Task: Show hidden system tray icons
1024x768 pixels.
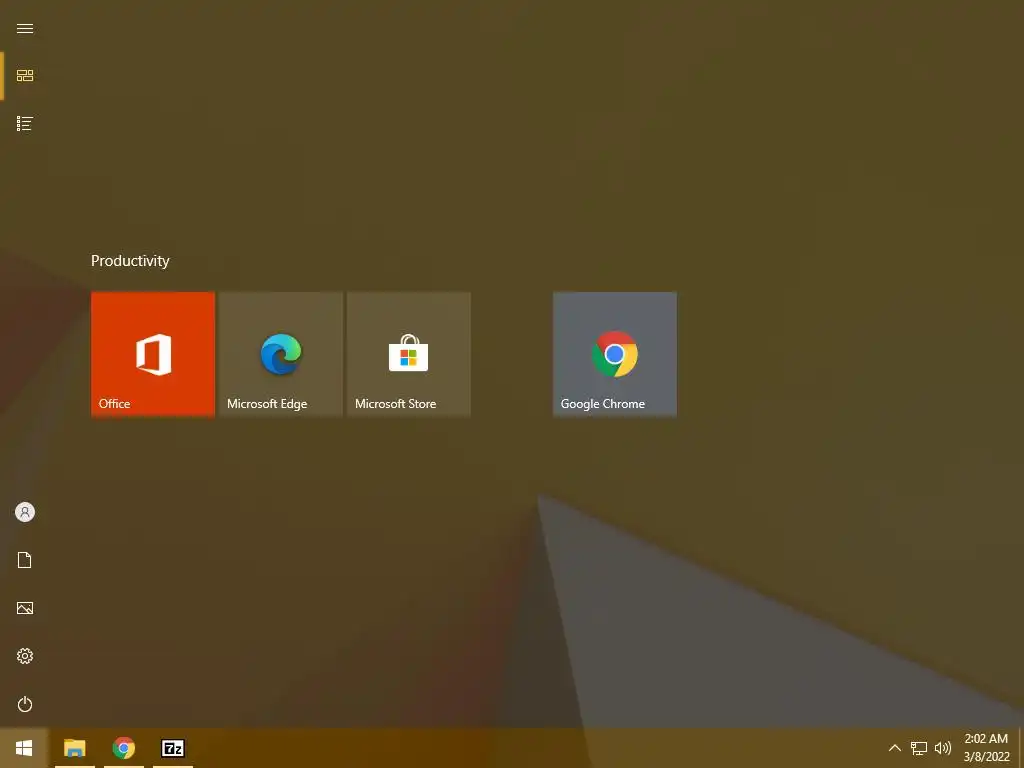Action: pyautogui.click(x=895, y=748)
